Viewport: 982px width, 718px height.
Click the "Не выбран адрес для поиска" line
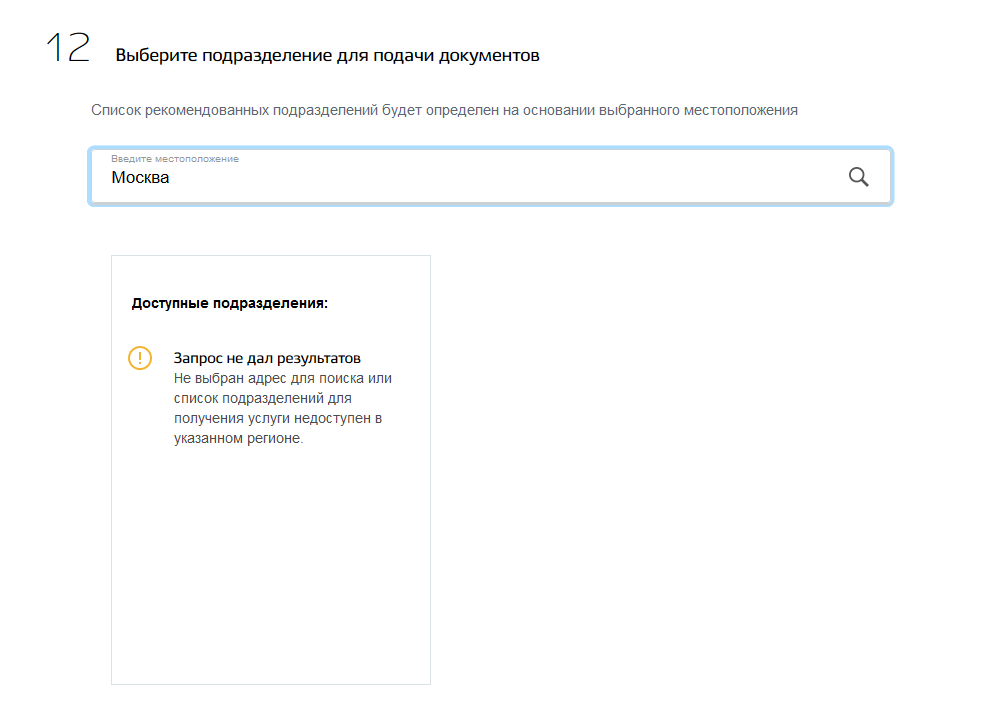point(282,378)
